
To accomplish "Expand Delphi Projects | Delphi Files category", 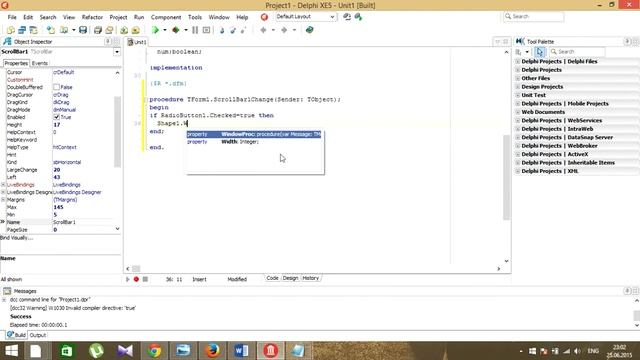I will 518,61.
